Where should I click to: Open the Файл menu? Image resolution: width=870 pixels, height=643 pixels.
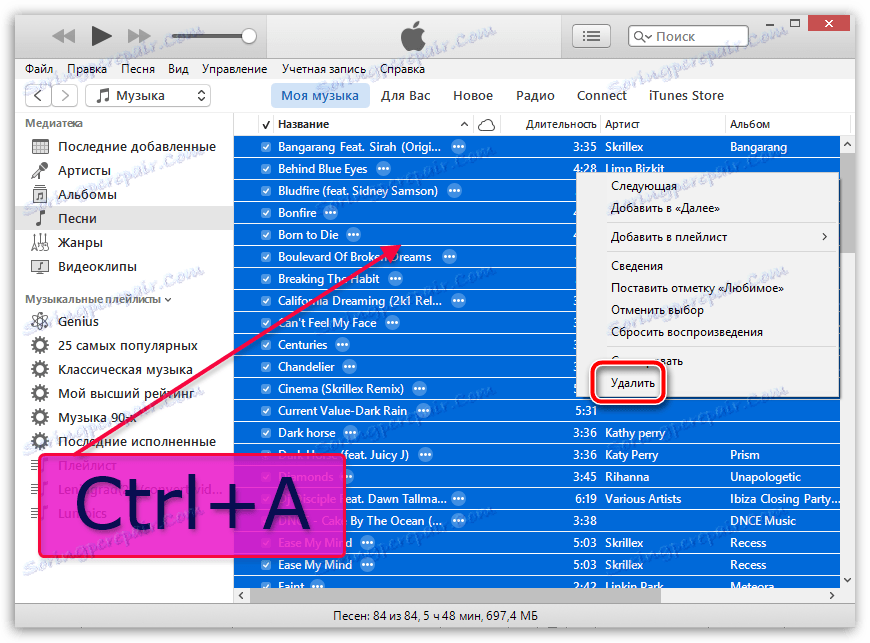[39, 69]
